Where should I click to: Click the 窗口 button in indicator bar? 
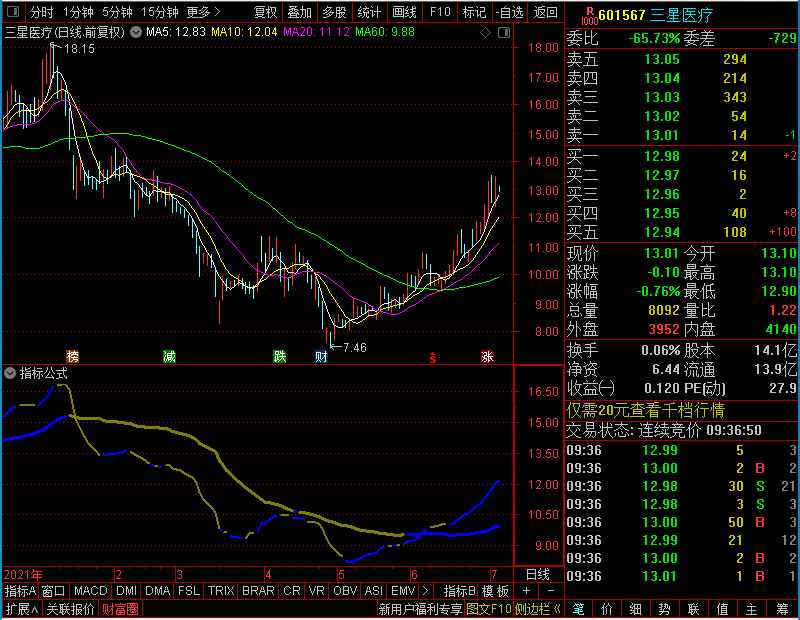(54, 591)
